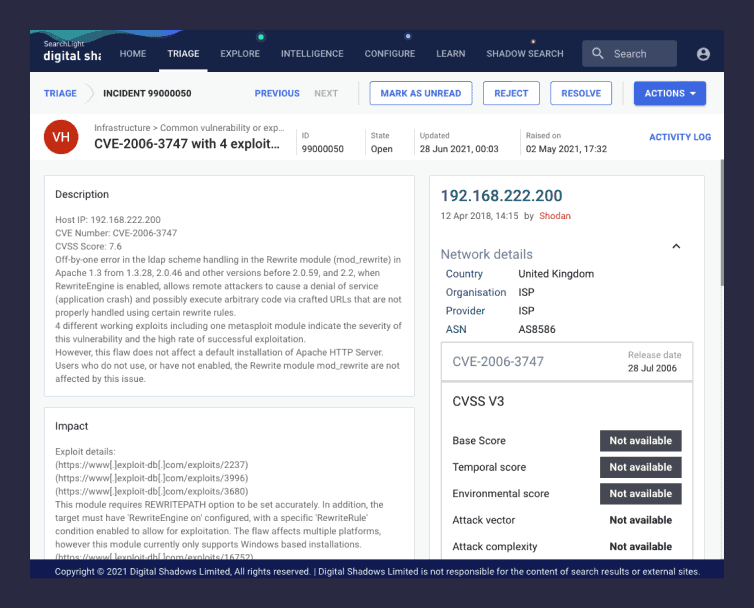Open the CONFIGURE menu
Viewport: 754px width, 608px height.
coord(390,53)
